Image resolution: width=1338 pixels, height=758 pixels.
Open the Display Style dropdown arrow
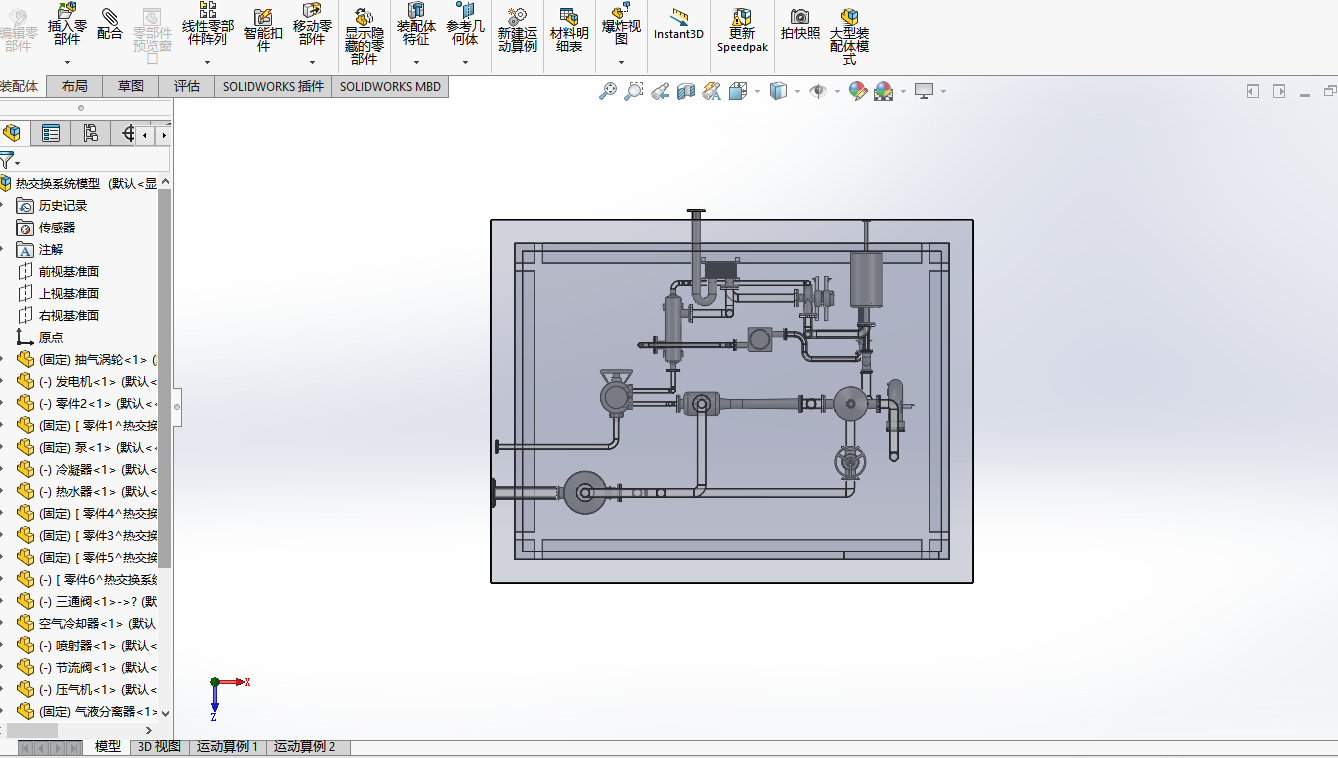pos(797,92)
